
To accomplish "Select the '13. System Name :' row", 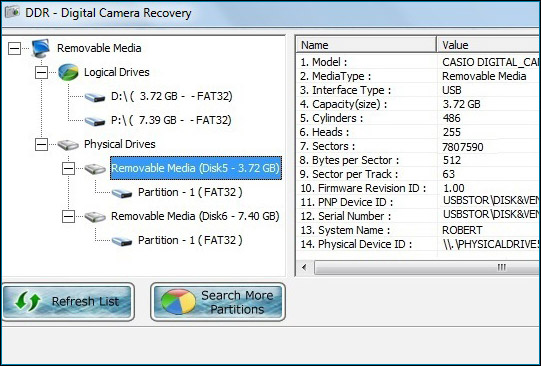I will tap(419, 230).
